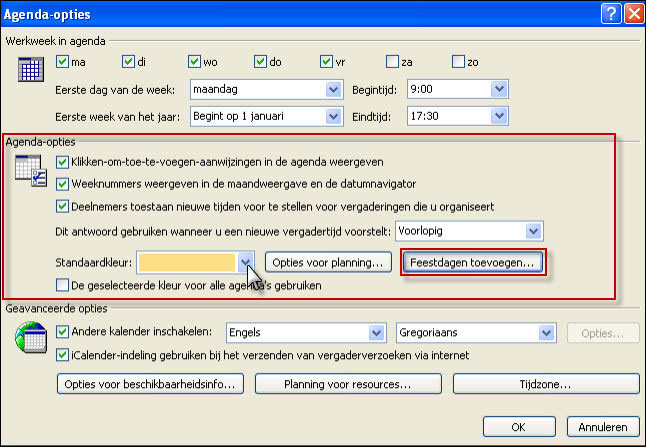Toggle Klikken-om-toe-te-voegen-aanwijzingen checkbox
Image resolution: width=646 pixels, height=447 pixels.
pyautogui.click(x=62, y=162)
